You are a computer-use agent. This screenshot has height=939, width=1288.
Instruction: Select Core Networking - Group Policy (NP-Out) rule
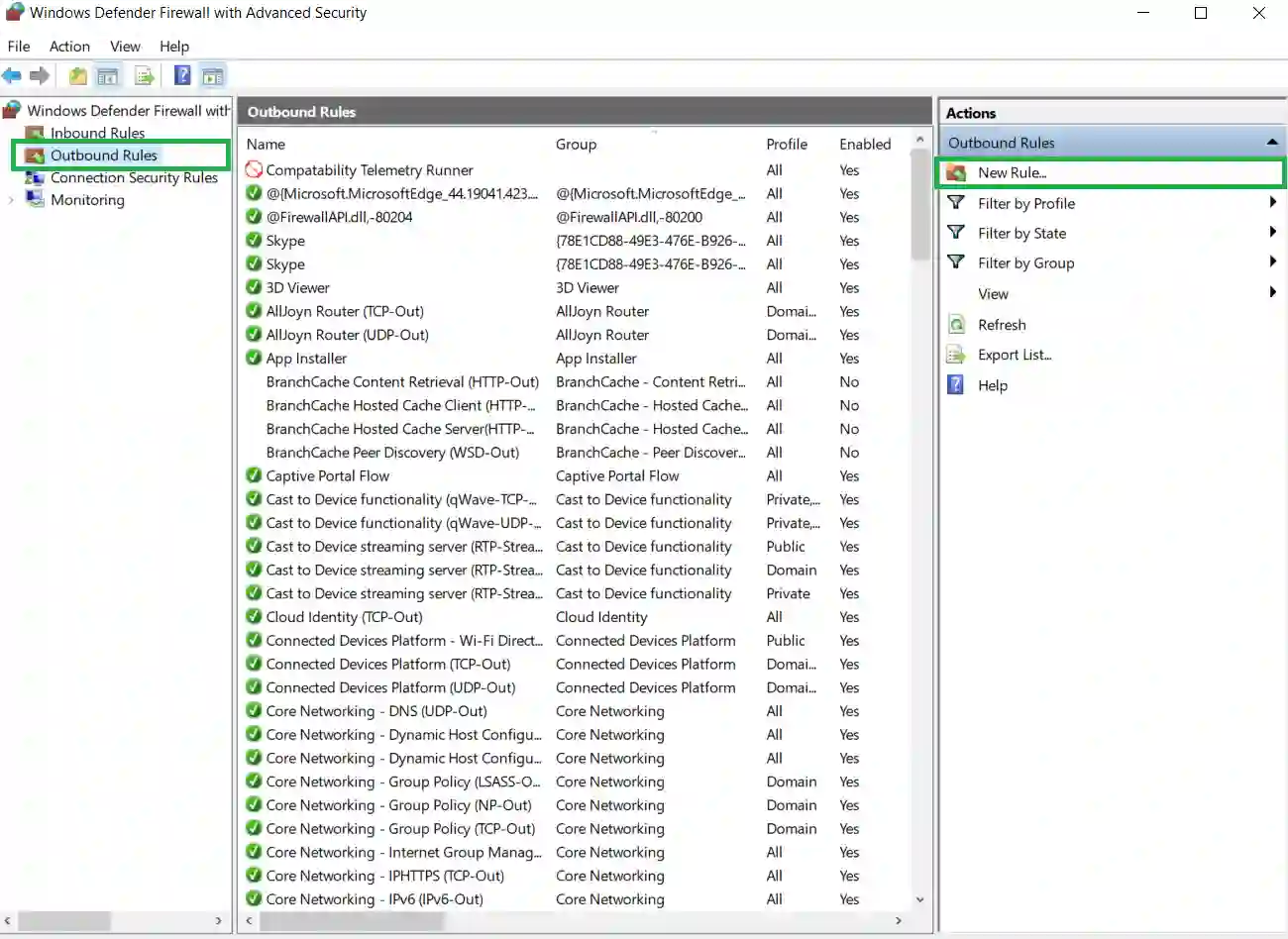coord(398,805)
